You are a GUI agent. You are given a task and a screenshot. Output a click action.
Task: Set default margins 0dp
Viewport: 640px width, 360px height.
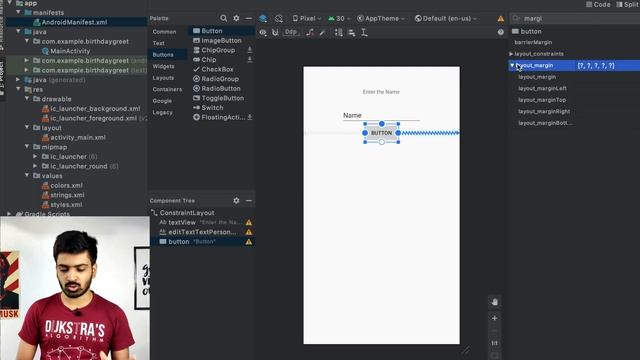coord(291,32)
